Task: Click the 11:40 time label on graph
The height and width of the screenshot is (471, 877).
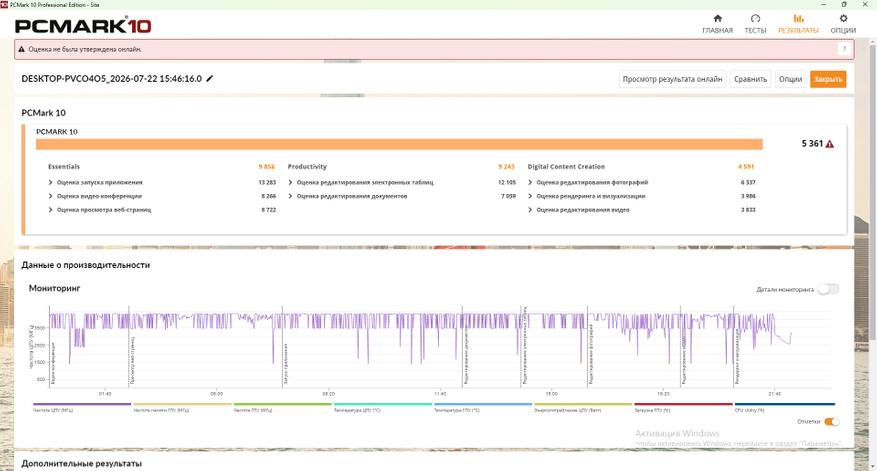Action: (440, 394)
